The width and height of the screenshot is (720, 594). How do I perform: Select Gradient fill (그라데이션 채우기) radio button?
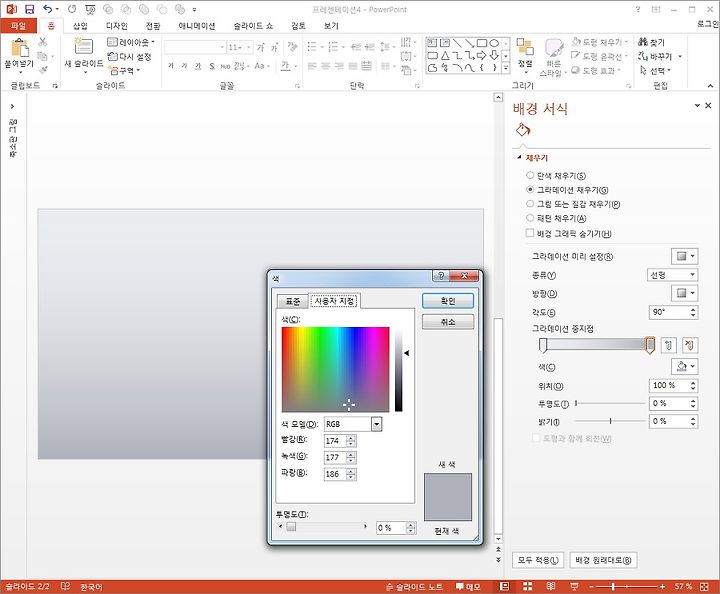[x=530, y=189]
